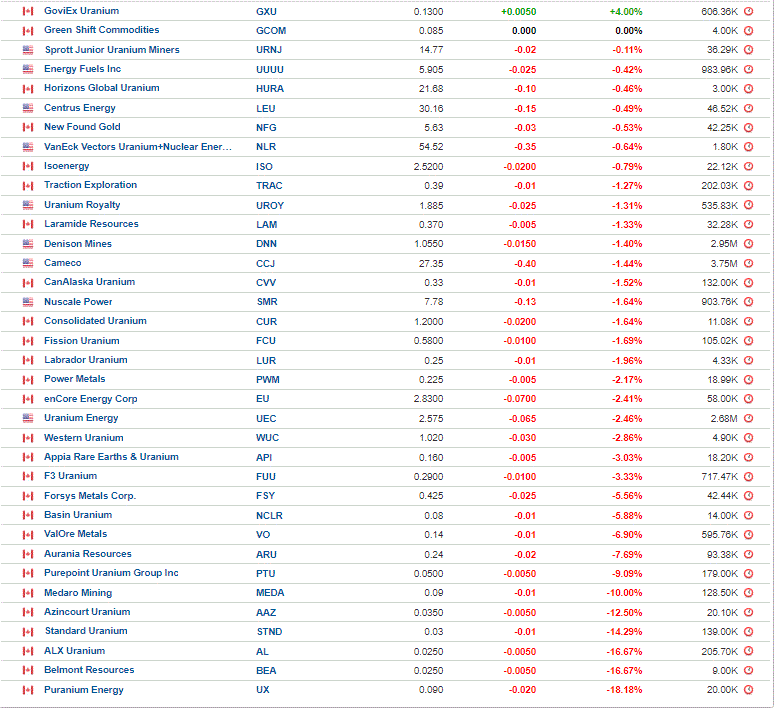Open the Aurania Resources link
This screenshot has height=712, width=775.
coord(88,554)
